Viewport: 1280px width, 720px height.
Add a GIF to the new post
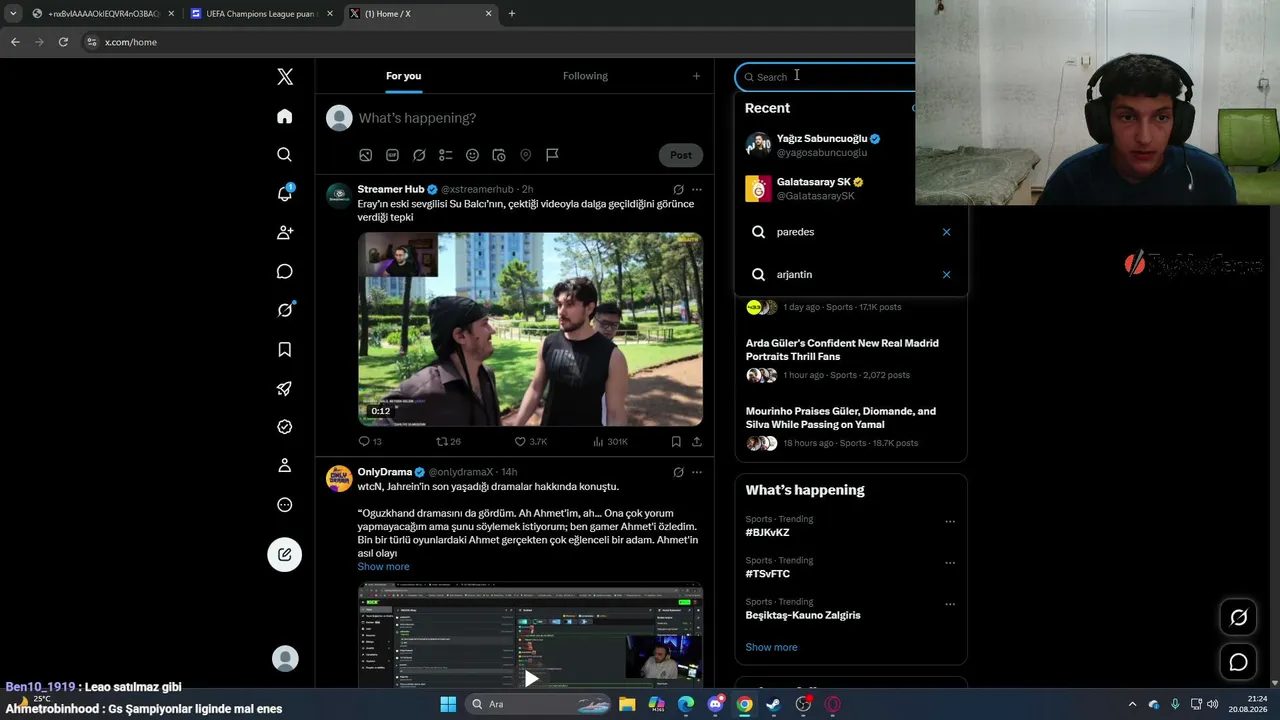[392, 155]
